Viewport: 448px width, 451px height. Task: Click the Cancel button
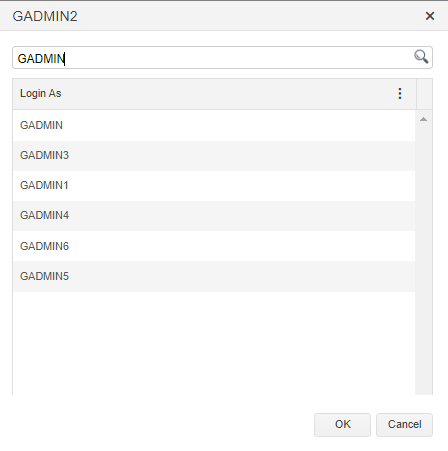click(404, 425)
